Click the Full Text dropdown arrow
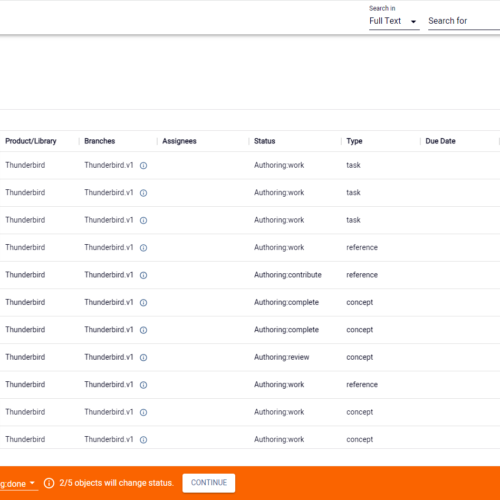This screenshot has height=500, width=500. click(413, 22)
